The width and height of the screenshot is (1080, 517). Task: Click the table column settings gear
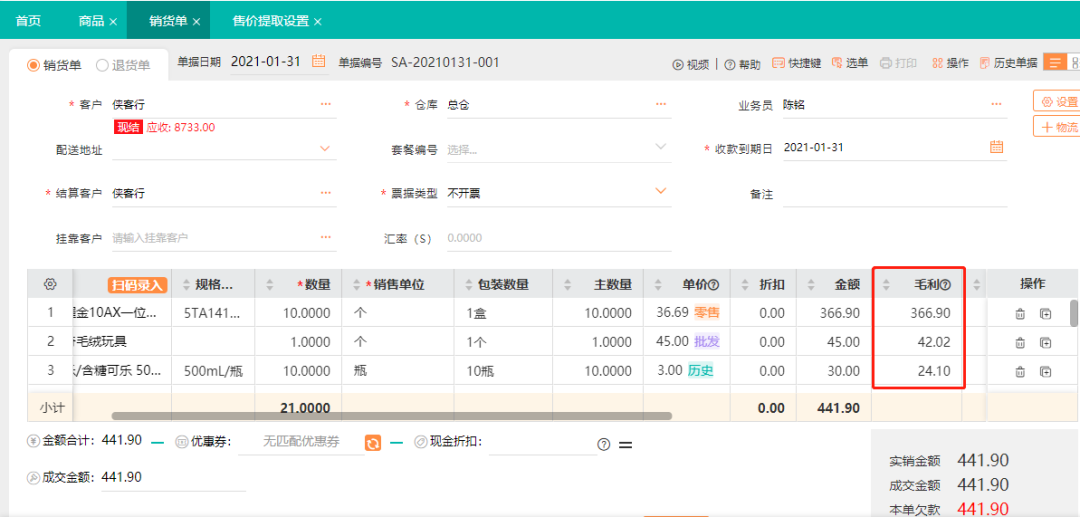coord(50,285)
